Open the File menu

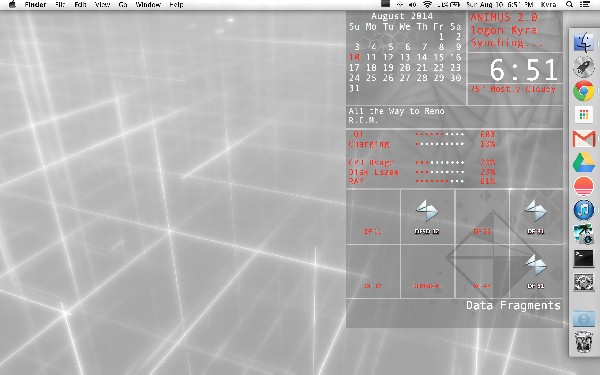(x=60, y=5)
